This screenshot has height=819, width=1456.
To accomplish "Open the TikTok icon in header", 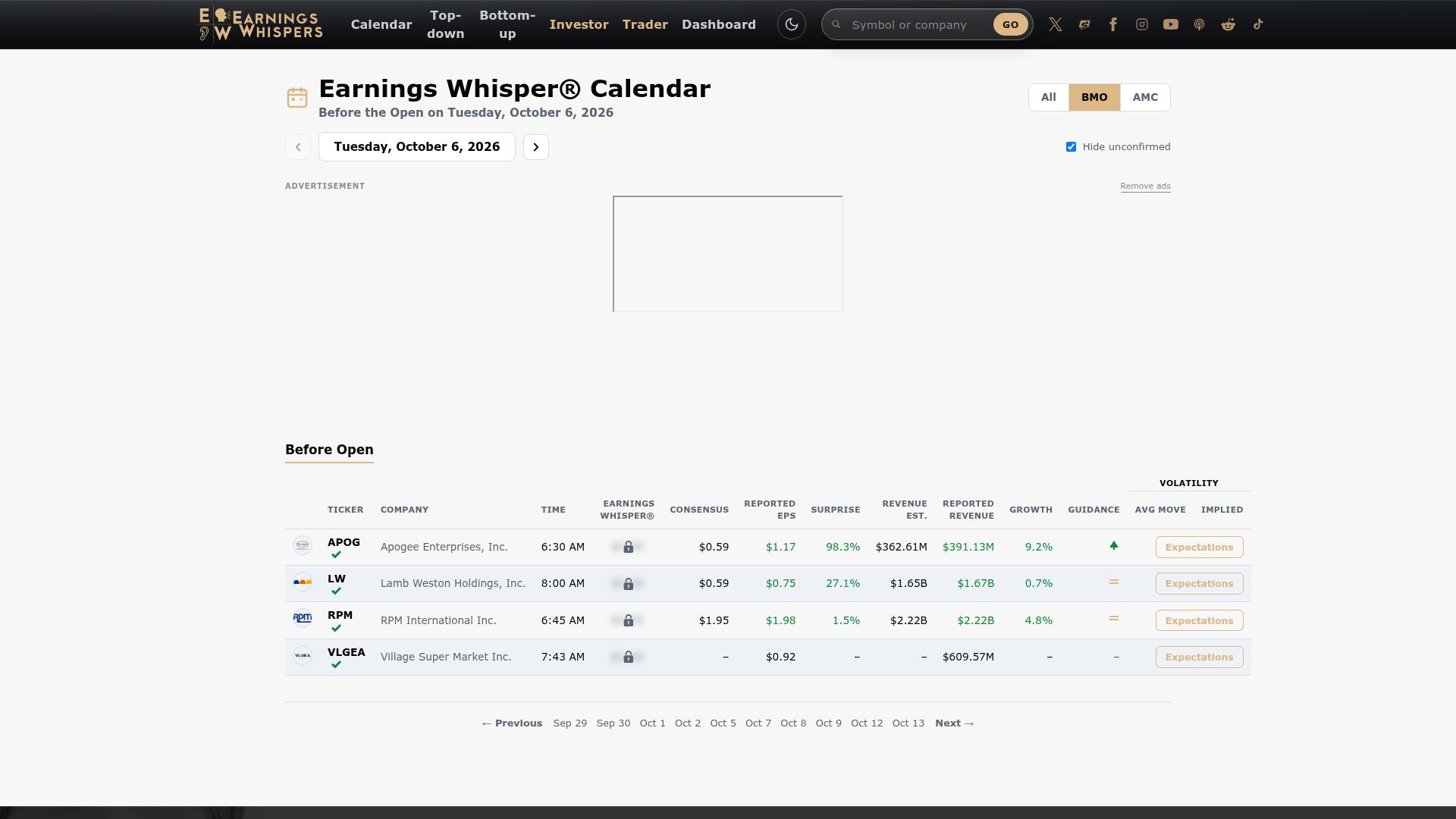I will 1257,24.
